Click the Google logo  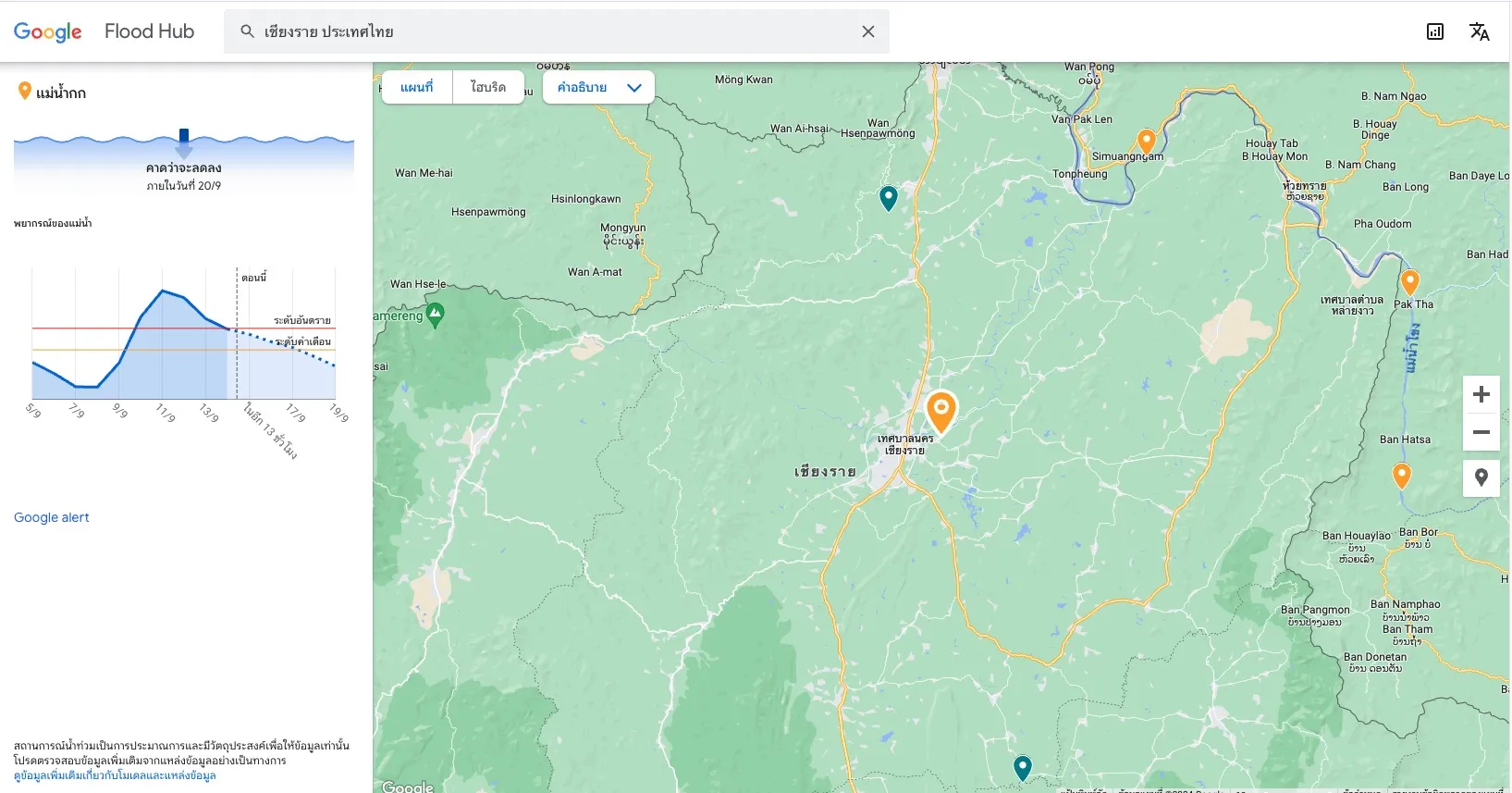(48, 31)
